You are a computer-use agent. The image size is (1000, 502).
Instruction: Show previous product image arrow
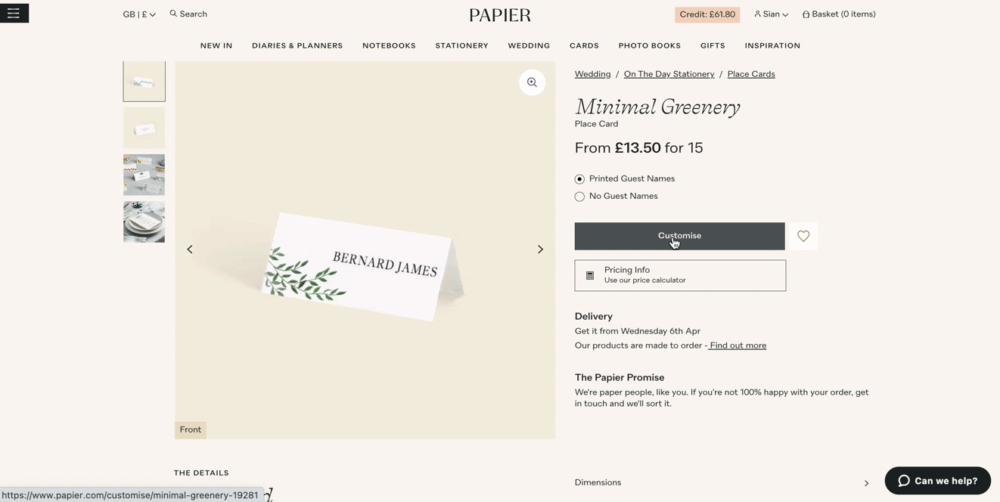[x=189, y=249]
